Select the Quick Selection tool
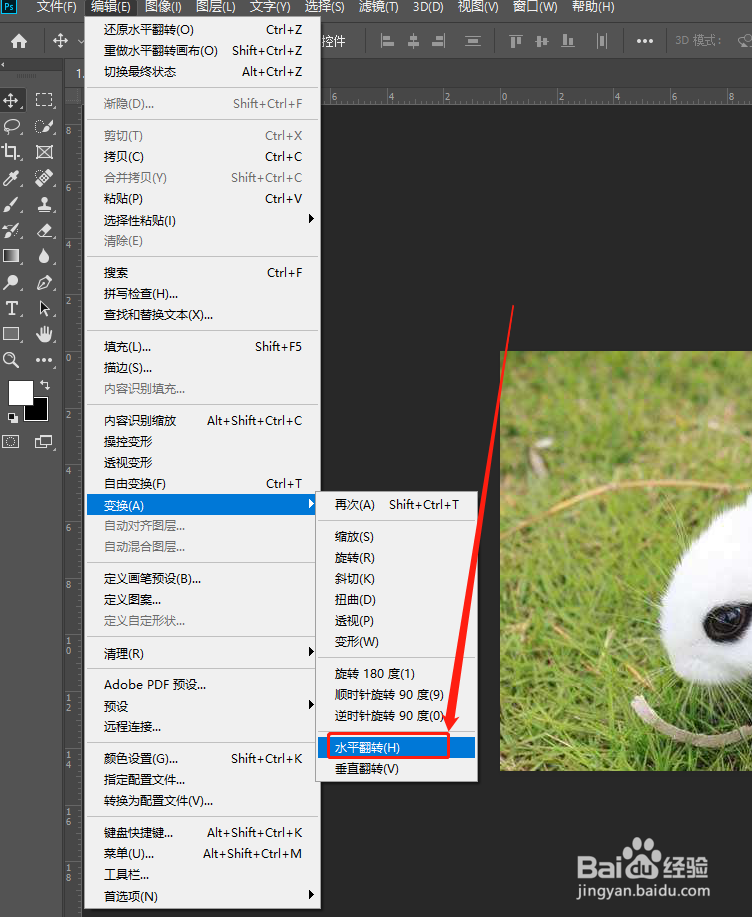Image resolution: width=752 pixels, height=917 pixels. (x=44, y=126)
